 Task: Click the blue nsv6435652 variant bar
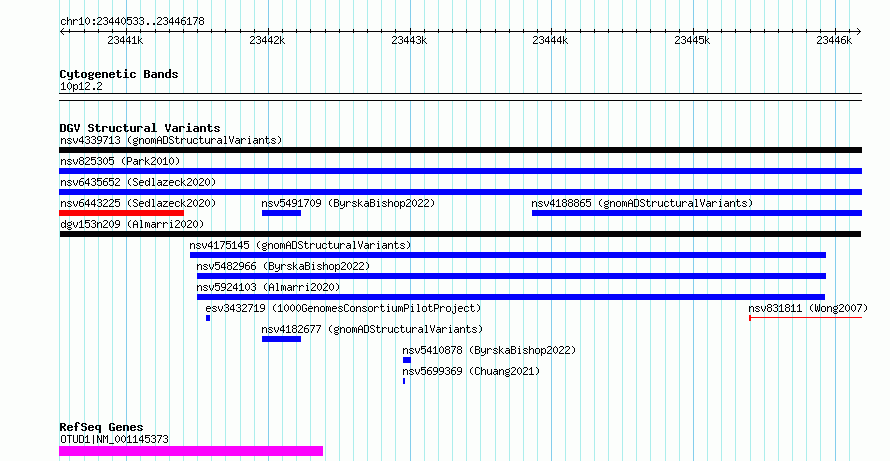(x=460, y=192)
